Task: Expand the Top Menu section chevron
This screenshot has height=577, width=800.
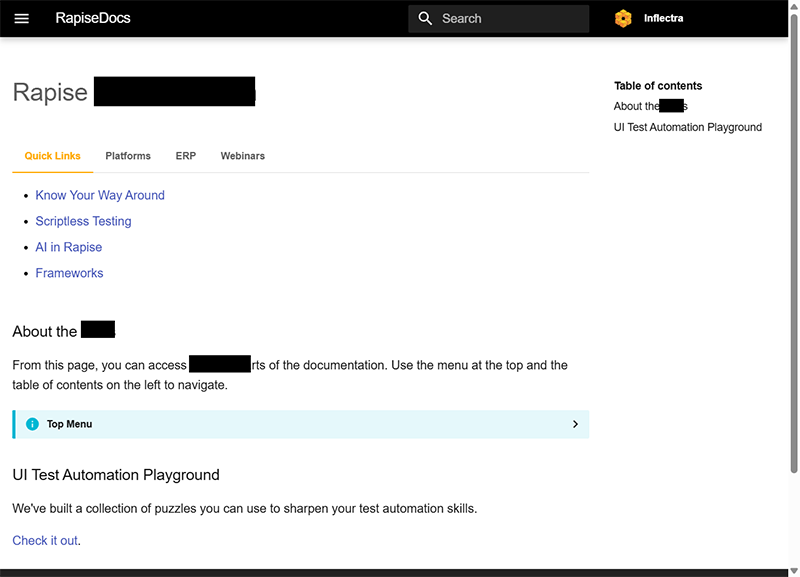Action: [x=575, y=424]
